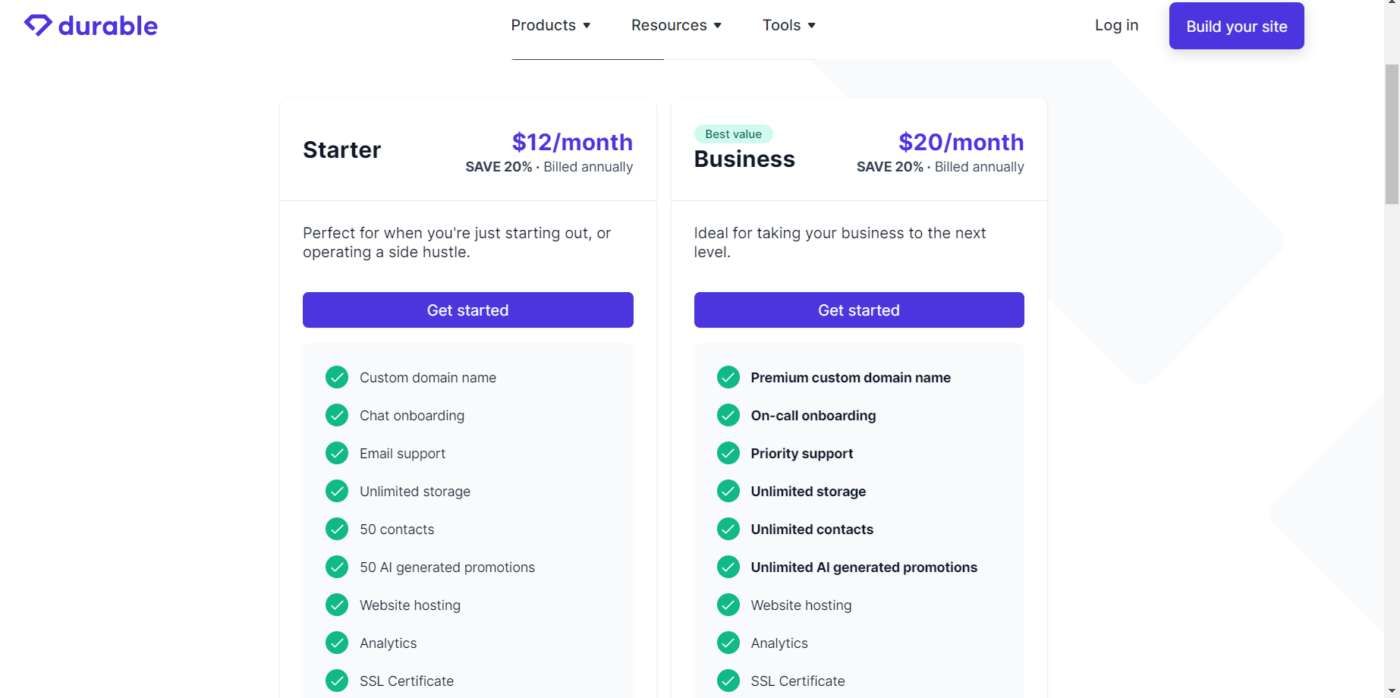Click the page vertical scrollbar thumb
Image resolution: width=1400 pixels, height=698 pixels.
pyautogui.click(x=1391, y=135)
